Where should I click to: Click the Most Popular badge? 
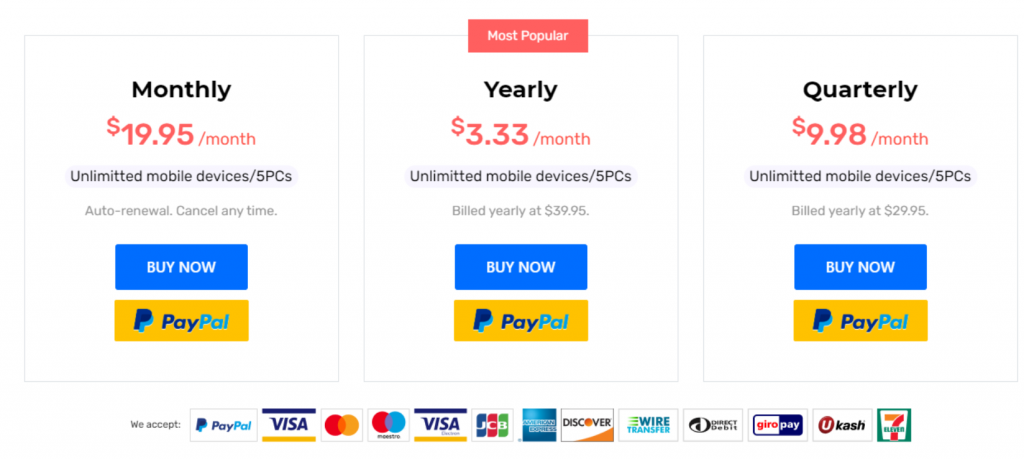click(x=527, y=36)
